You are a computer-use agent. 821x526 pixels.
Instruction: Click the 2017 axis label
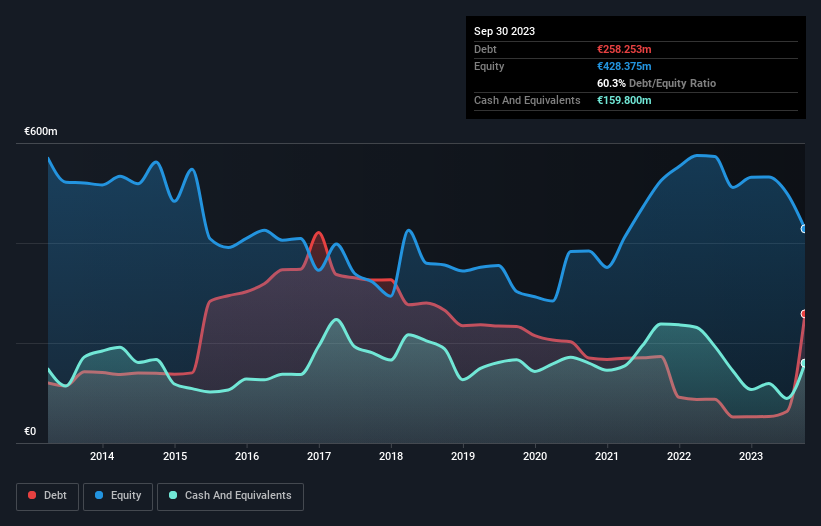click(319, 456)
